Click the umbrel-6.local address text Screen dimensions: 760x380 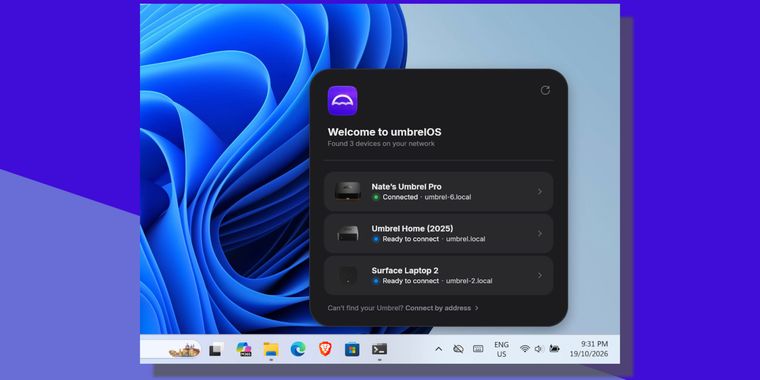point(447,197)
